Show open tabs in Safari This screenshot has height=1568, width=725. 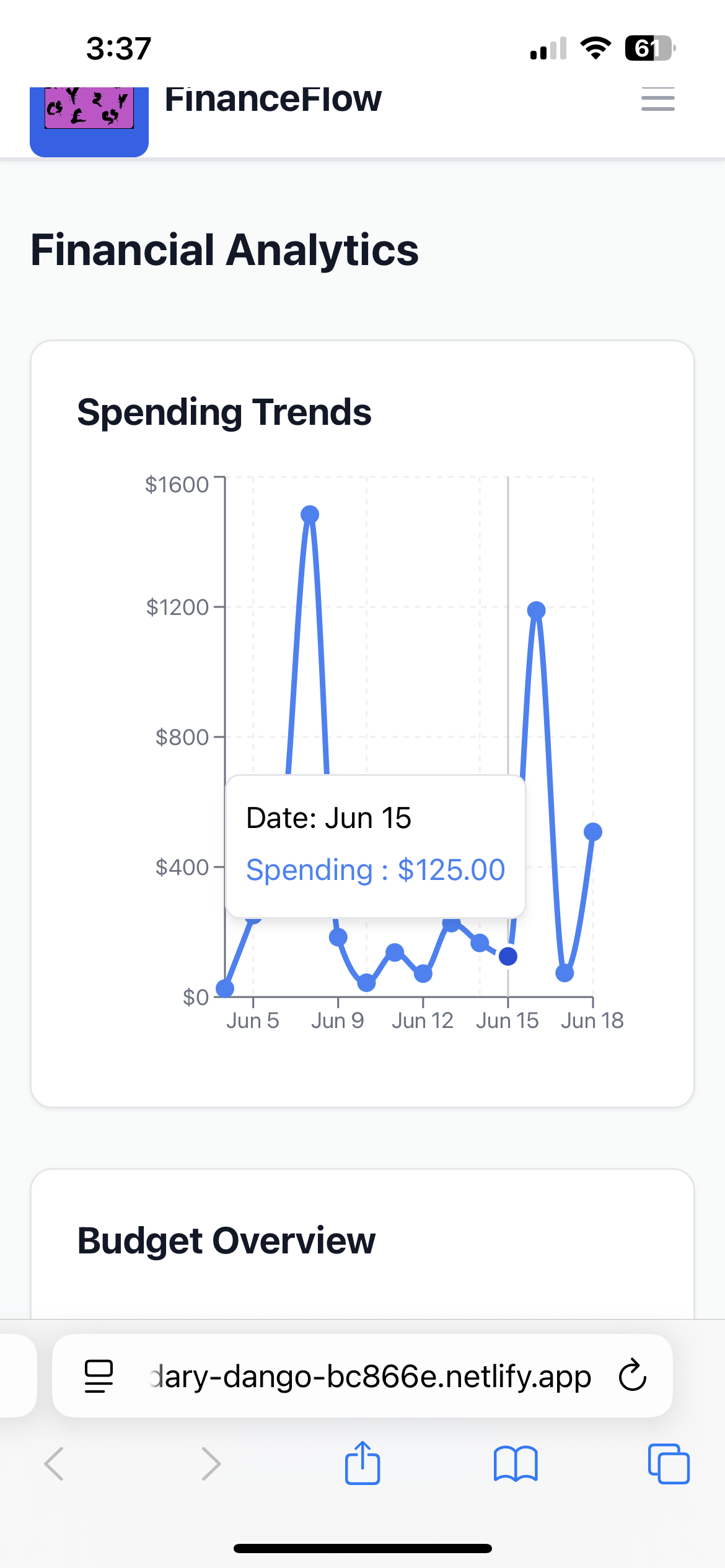pos(669,1464)
